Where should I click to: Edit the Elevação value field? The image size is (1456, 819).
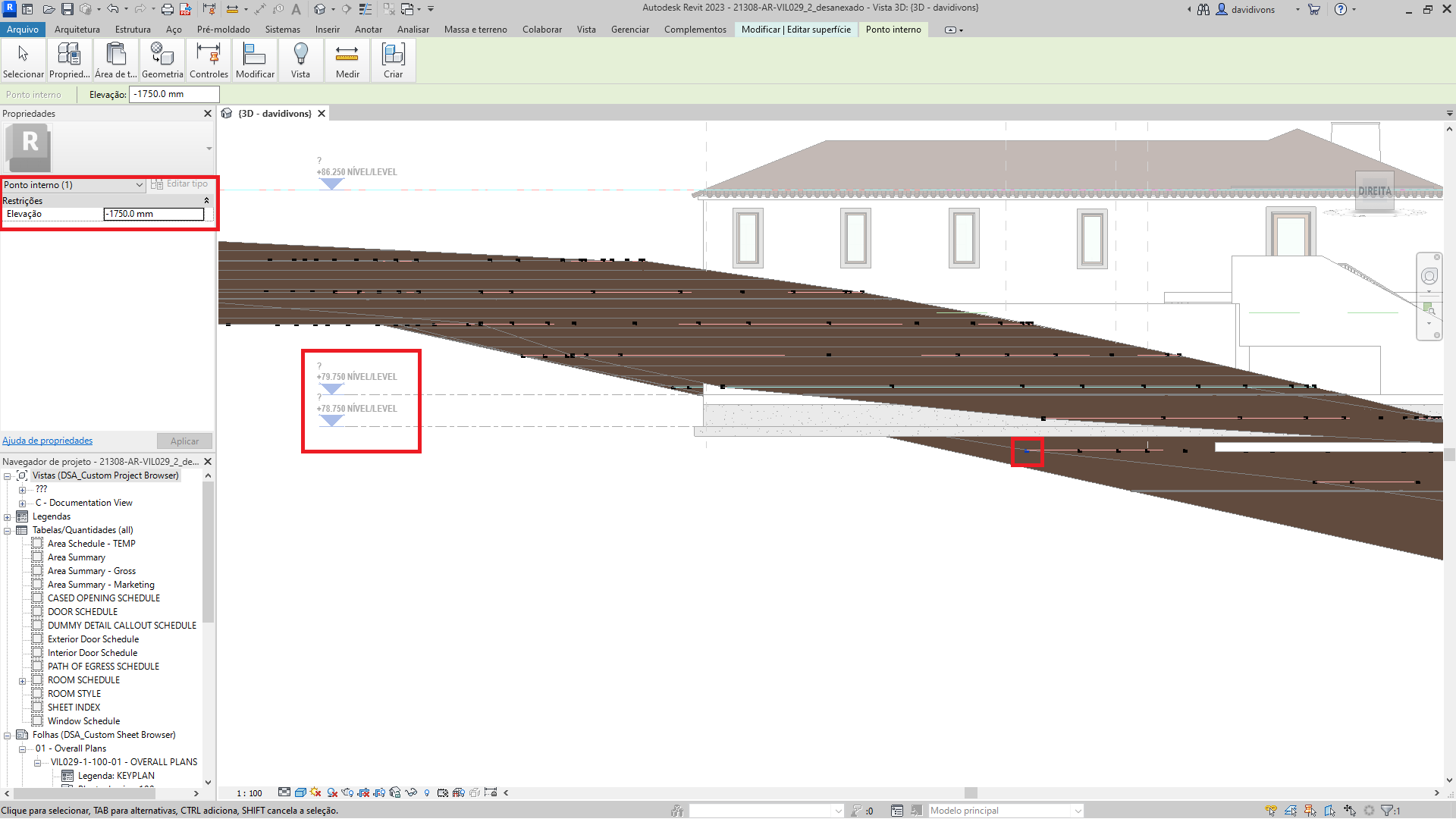[x=153, y=214]
